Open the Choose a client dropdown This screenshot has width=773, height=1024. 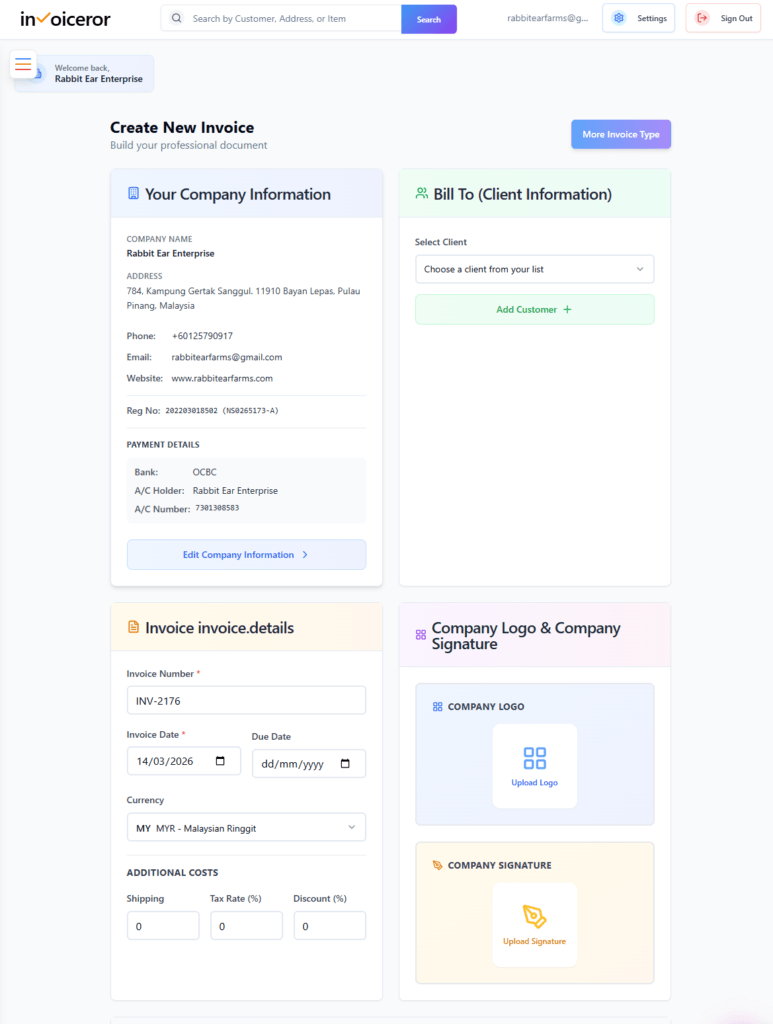click(x=534, y=269)
